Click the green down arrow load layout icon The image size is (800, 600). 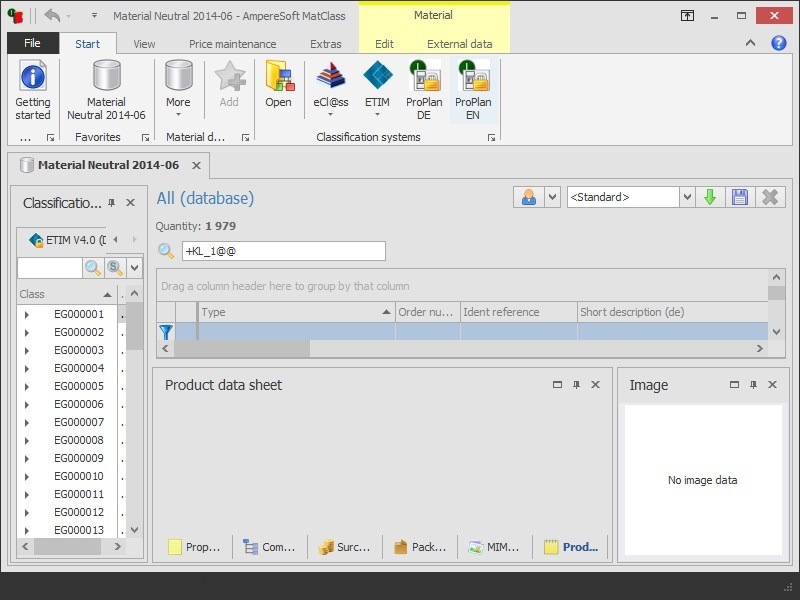coord(710,197)
